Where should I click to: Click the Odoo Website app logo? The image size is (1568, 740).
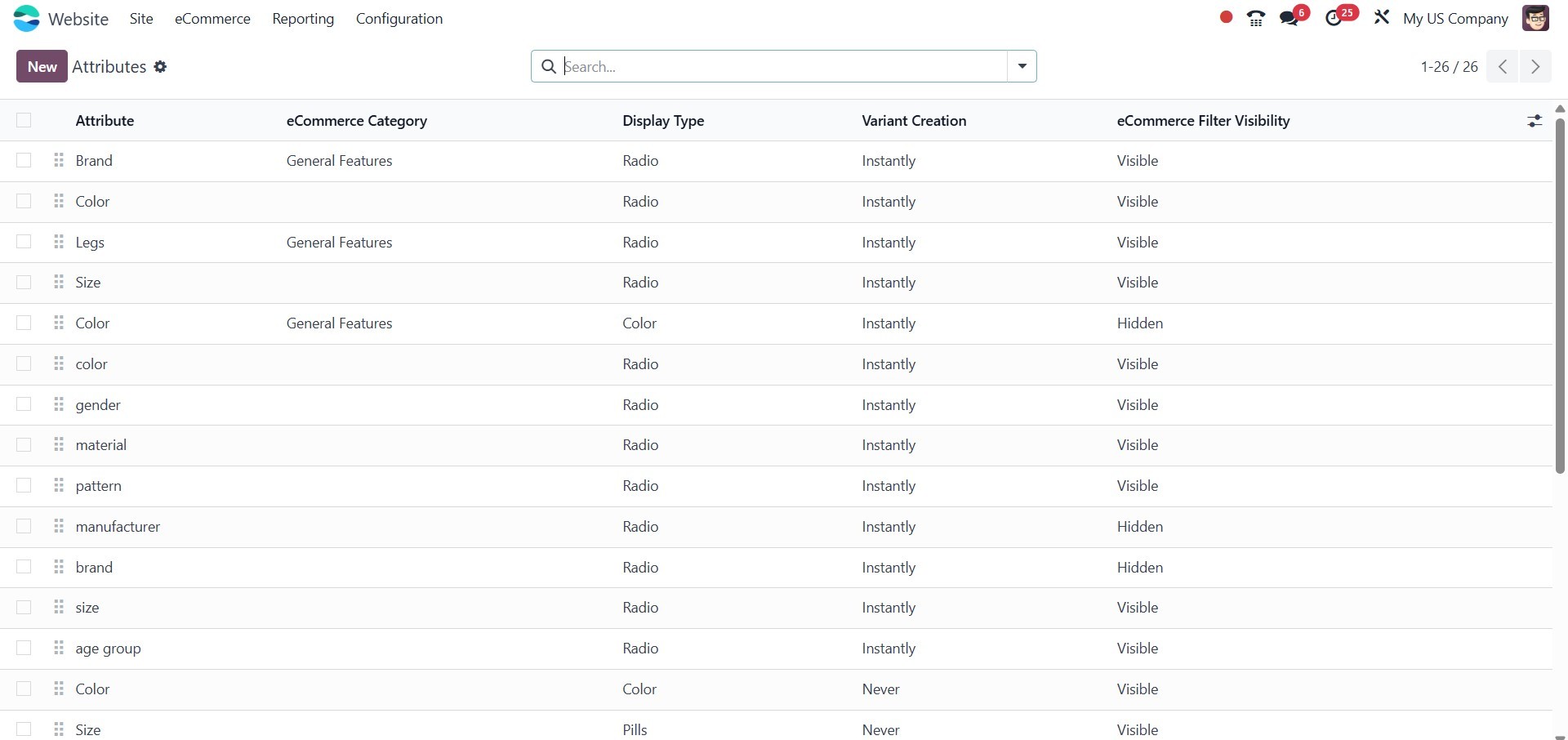tap(26, 18)
